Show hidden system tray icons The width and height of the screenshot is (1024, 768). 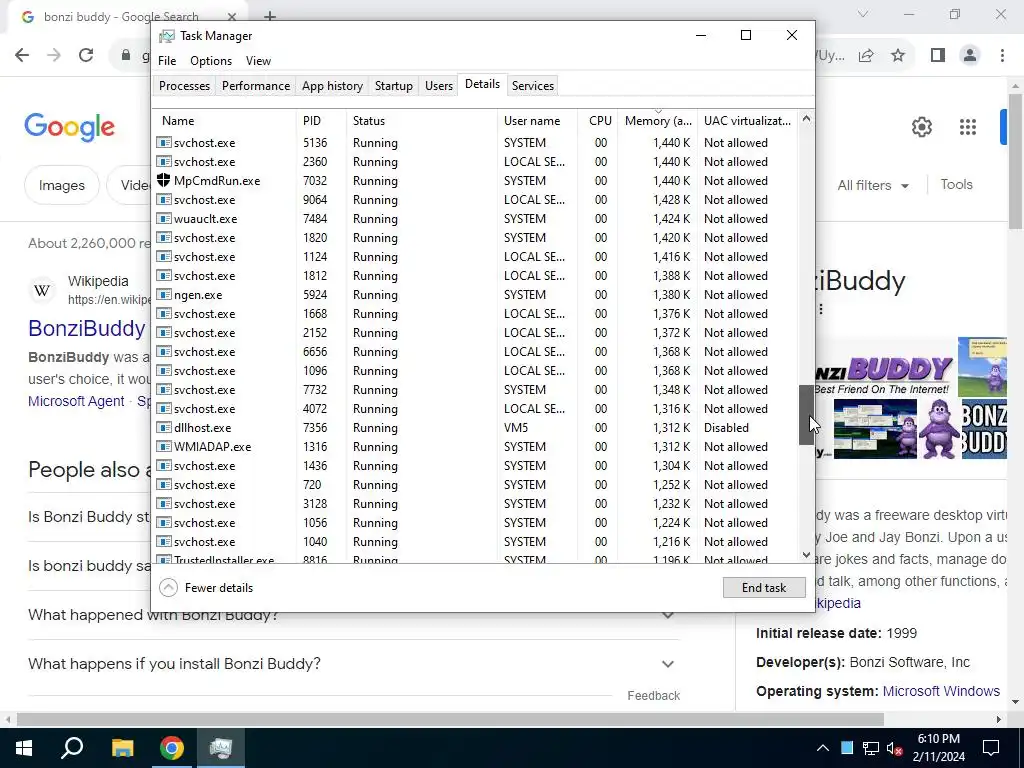coord(823,748)
